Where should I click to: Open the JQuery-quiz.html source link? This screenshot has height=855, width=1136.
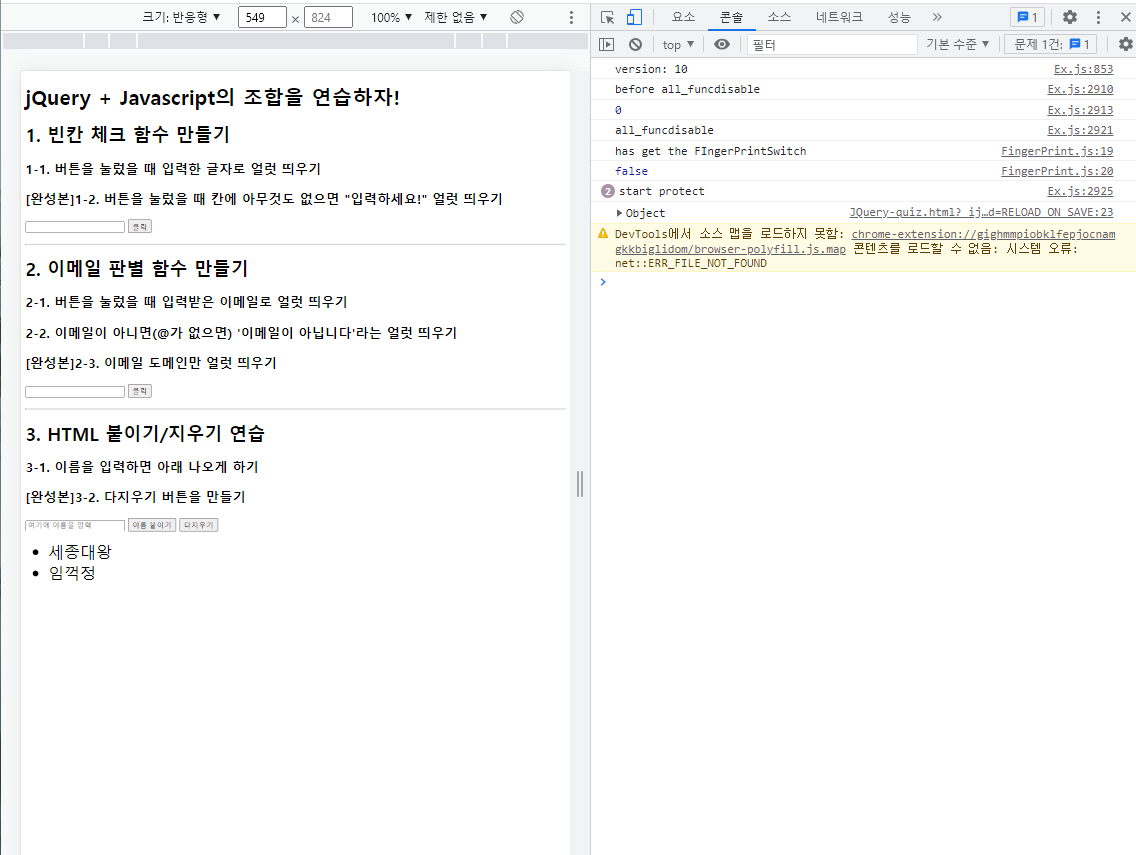(981, 212)
